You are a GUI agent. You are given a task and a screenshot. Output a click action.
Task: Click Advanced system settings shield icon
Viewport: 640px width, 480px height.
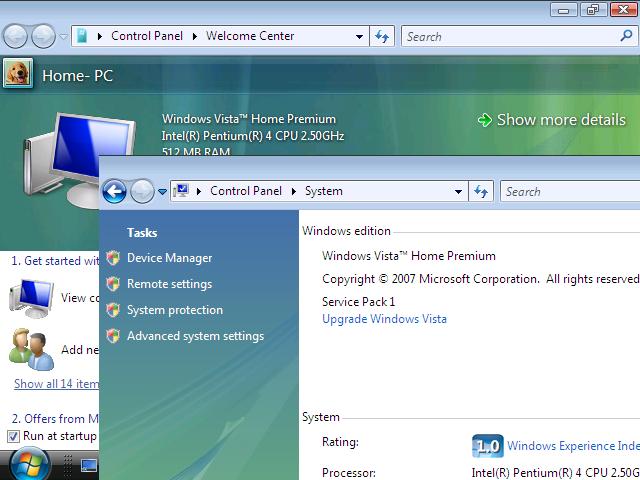[x=113, y=336]
